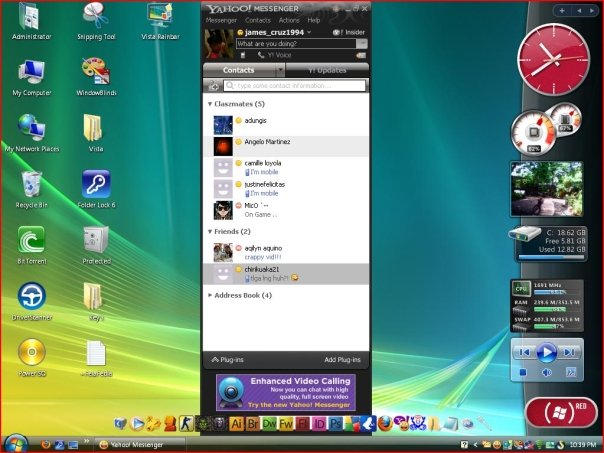
Task: Open Dreamweaver from the dock
Action: pos(269,424)
